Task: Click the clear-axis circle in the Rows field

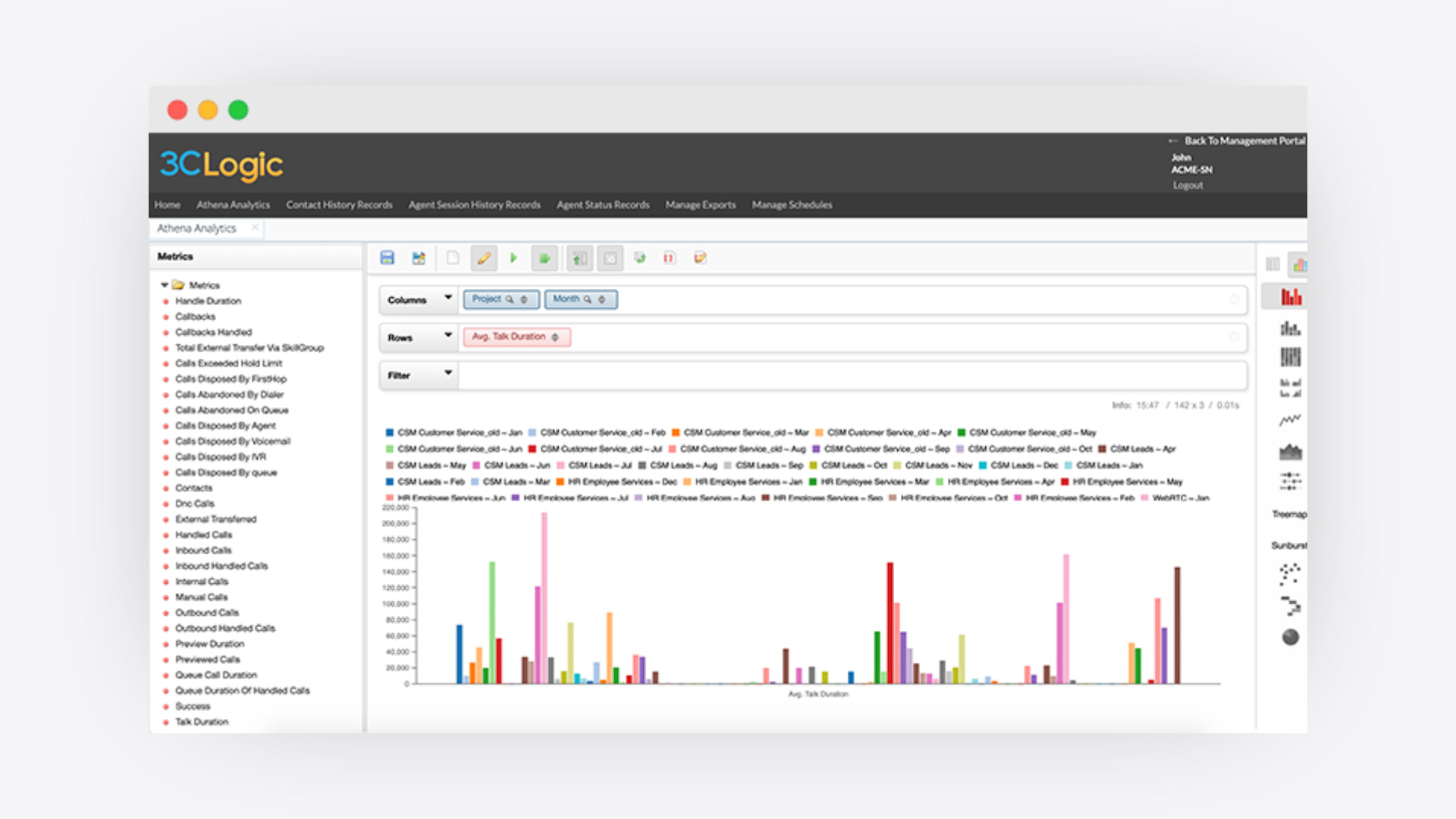Action: pyautogui.click(x=1234, y=337)
